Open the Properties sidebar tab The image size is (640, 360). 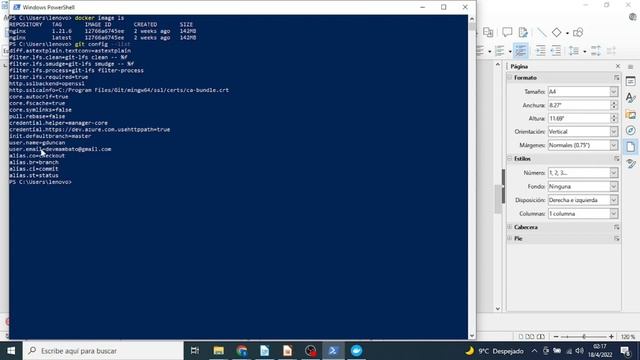(631, 82)
